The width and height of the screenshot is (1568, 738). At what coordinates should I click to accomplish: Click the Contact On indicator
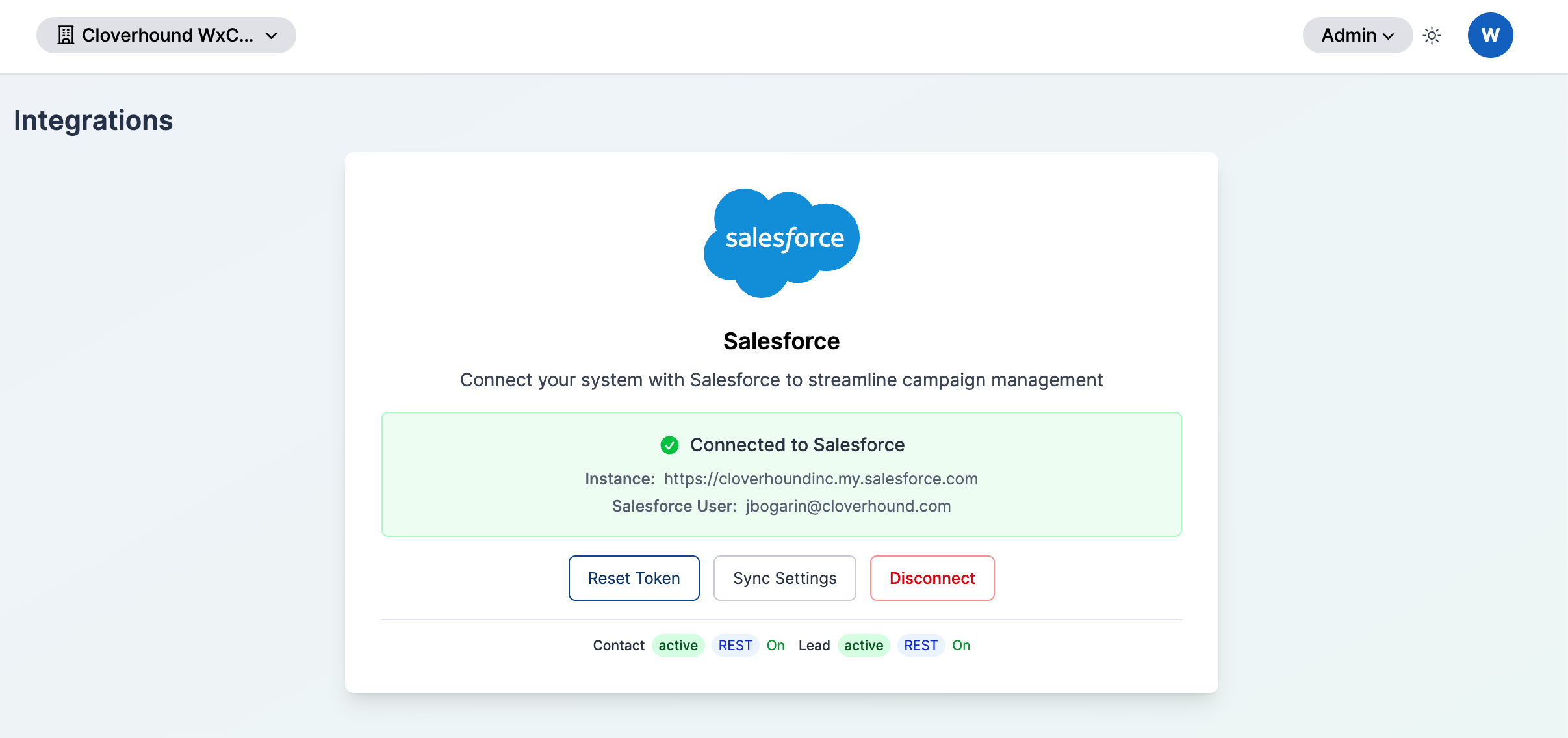coord(776,645)
